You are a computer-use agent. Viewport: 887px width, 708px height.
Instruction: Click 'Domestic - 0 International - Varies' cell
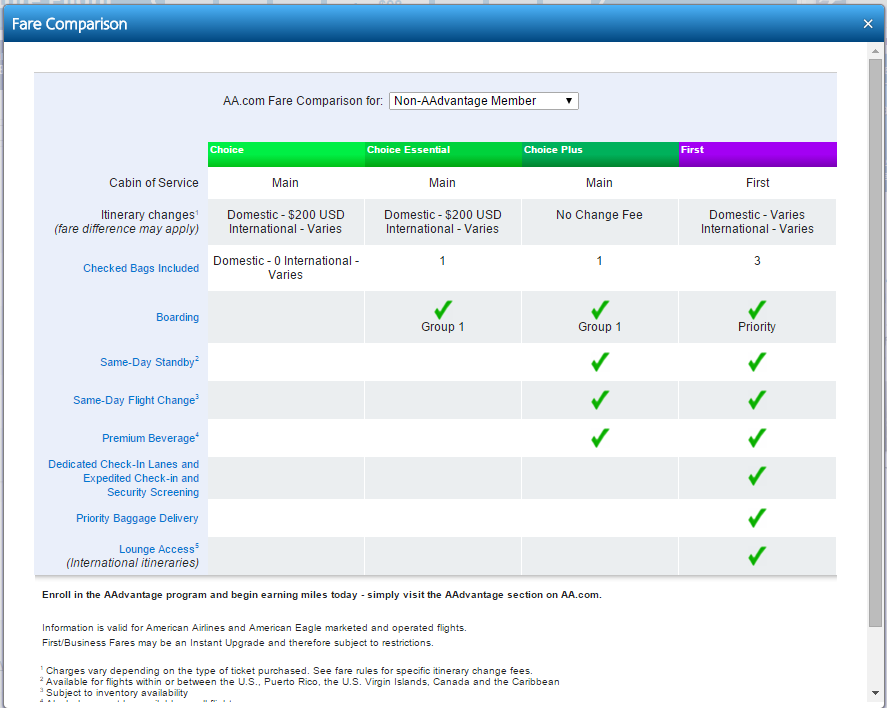(286, 267)
